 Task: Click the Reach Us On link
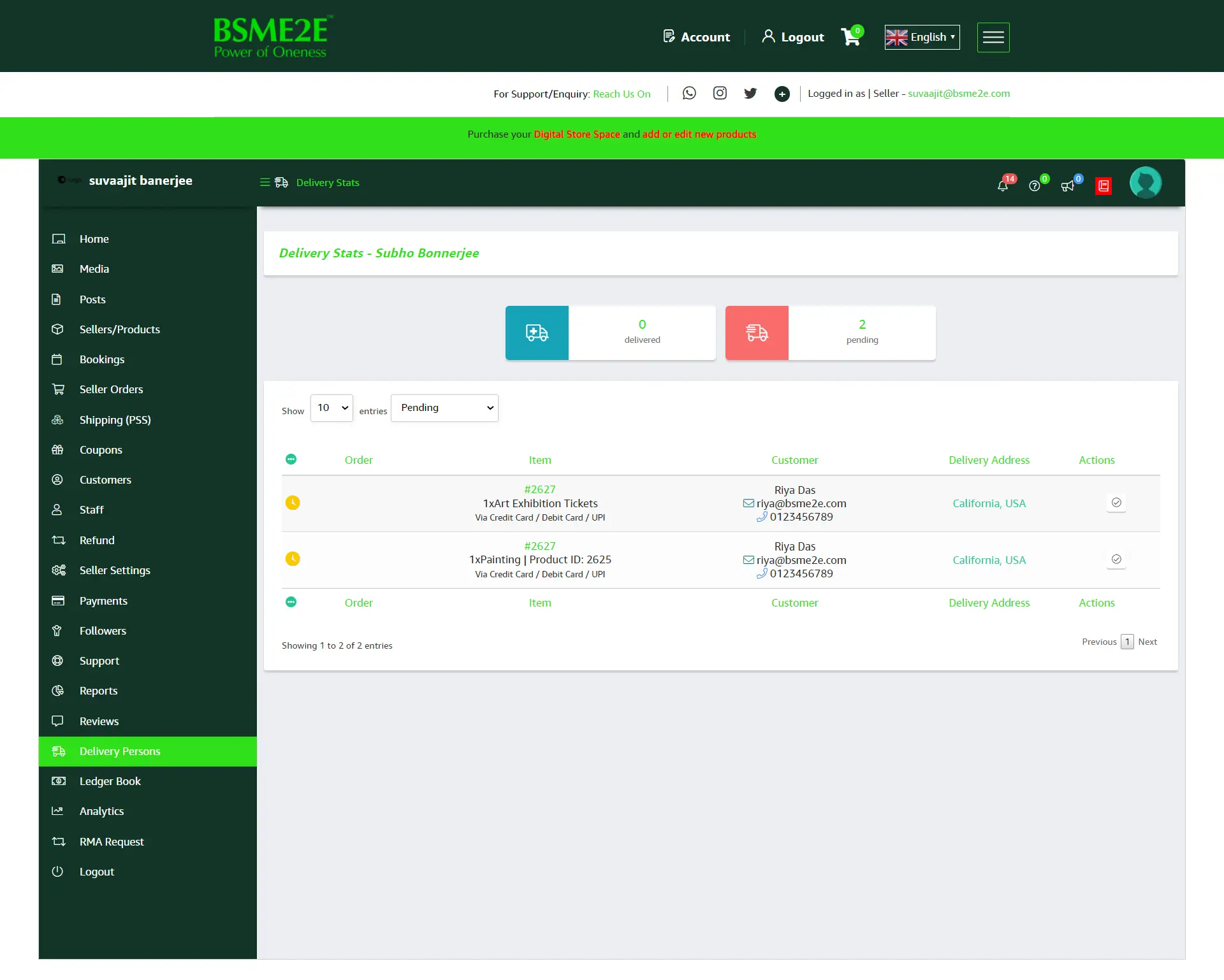(x=622, y=94)
